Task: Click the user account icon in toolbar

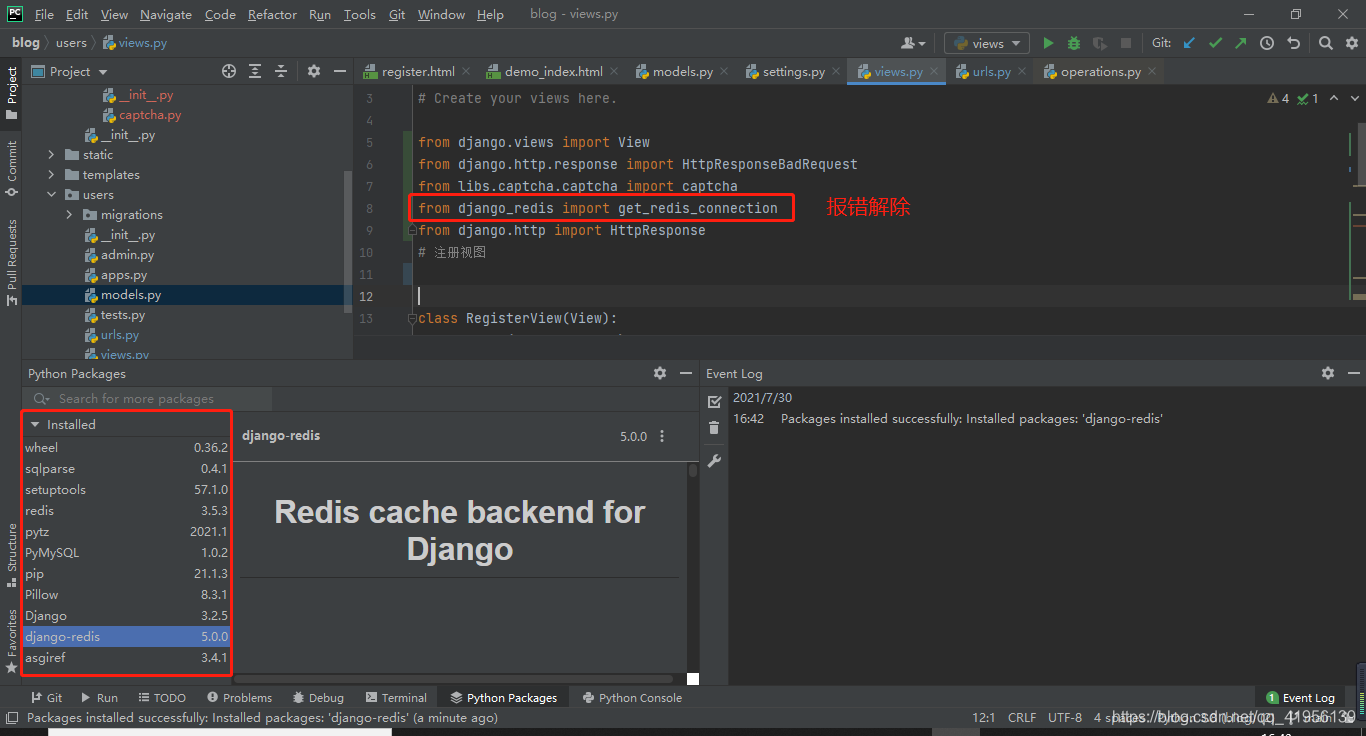Action: pyautogui.click(x=913, y=43)
